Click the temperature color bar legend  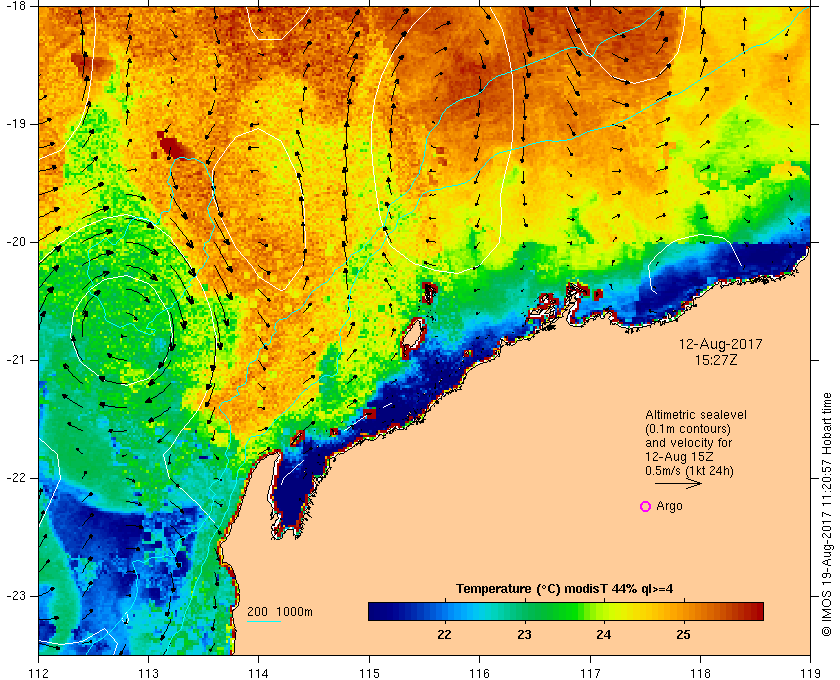click(x=566, y=611)
